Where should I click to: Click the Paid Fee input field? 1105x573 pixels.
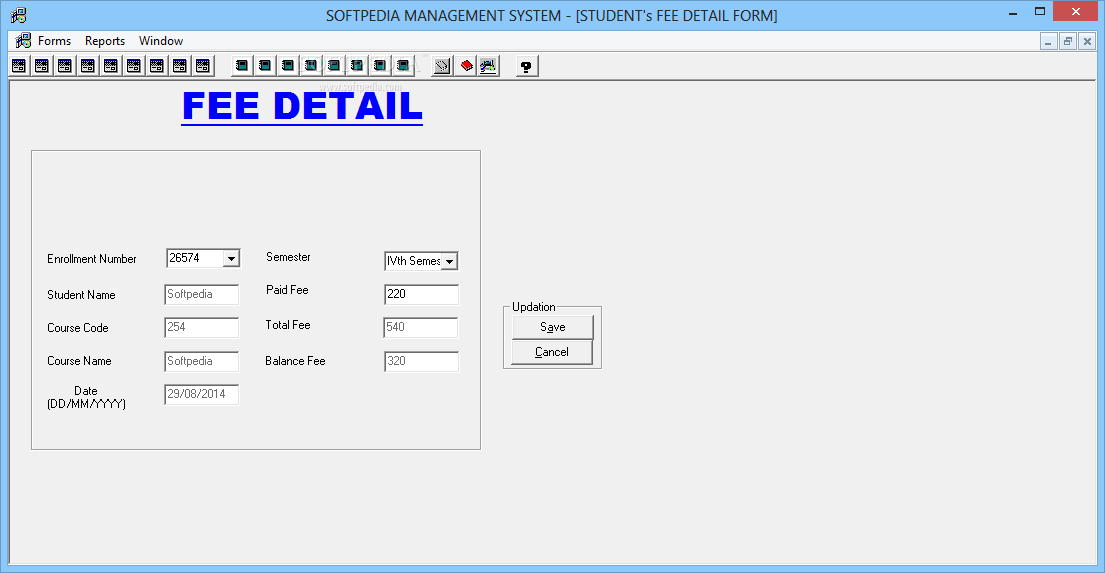[421, 294]
